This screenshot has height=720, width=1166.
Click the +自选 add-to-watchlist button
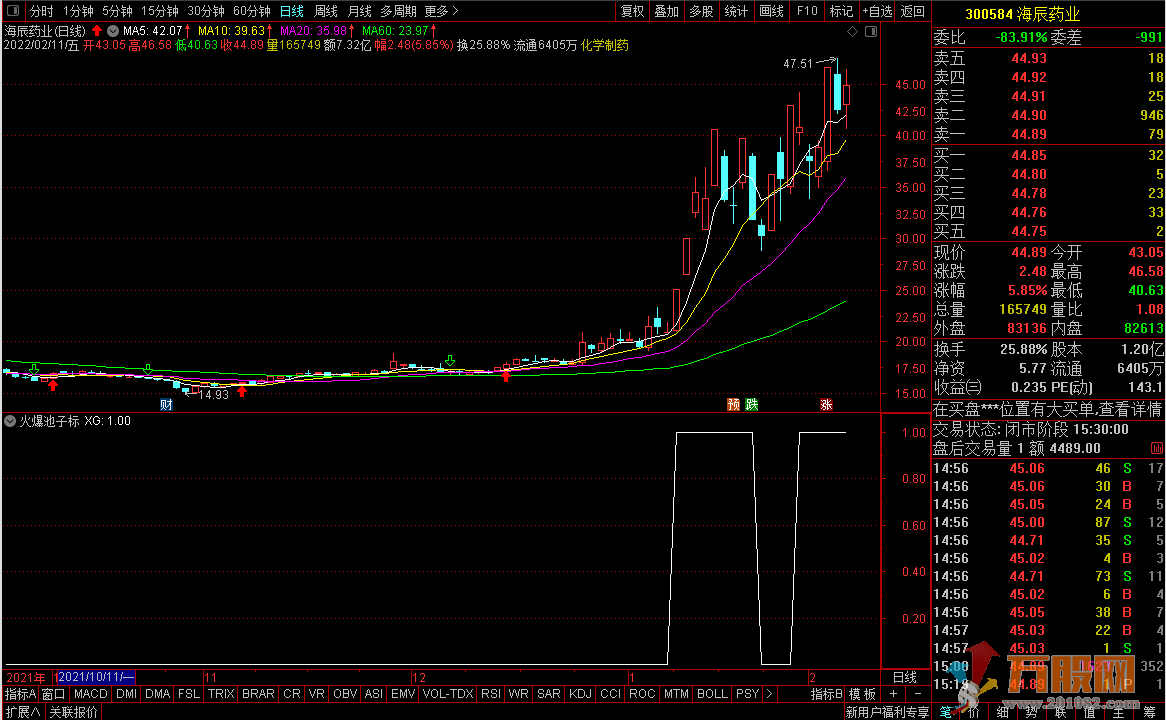tap(876, 11)
